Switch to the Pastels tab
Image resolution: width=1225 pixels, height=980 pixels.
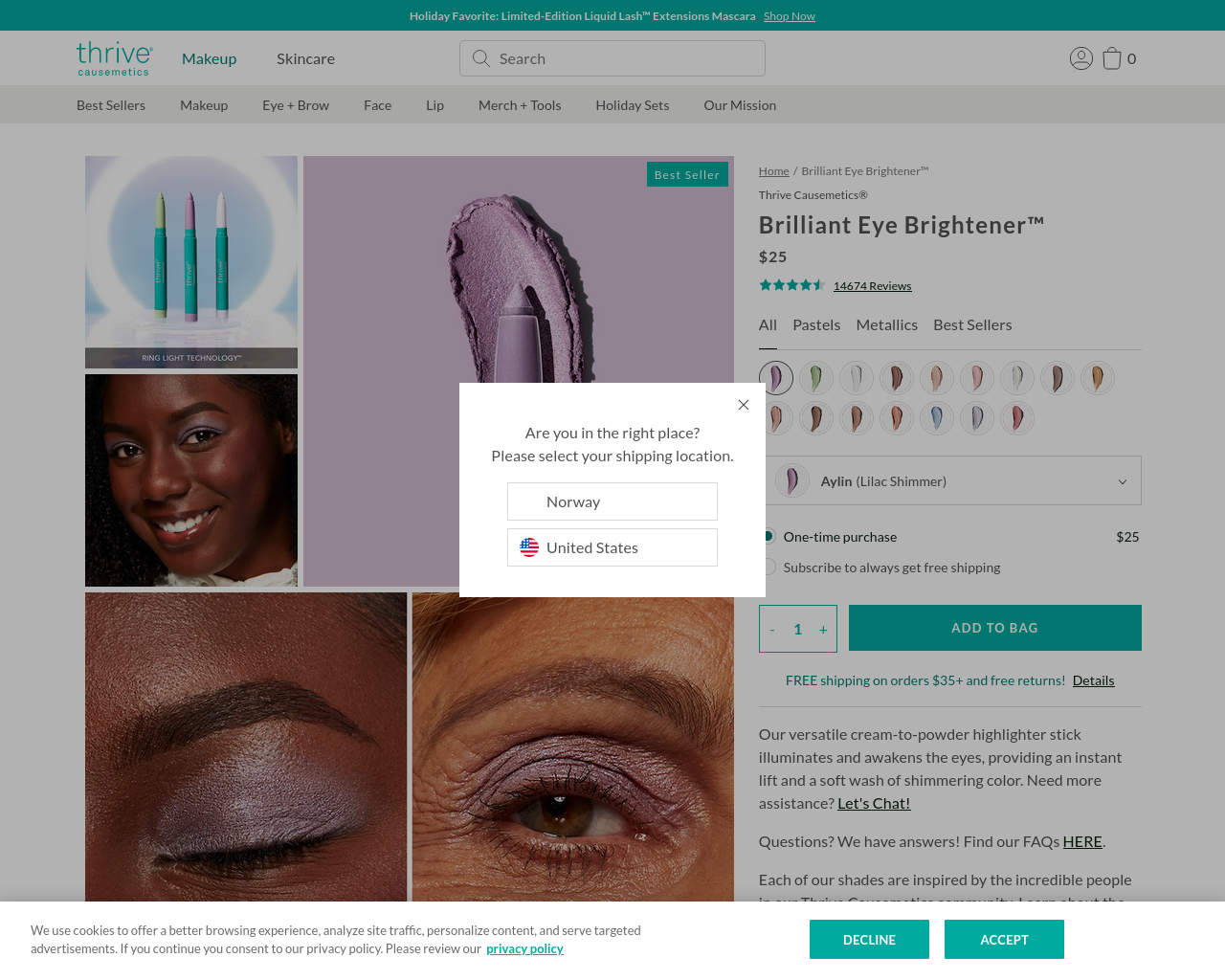(816, 325)
